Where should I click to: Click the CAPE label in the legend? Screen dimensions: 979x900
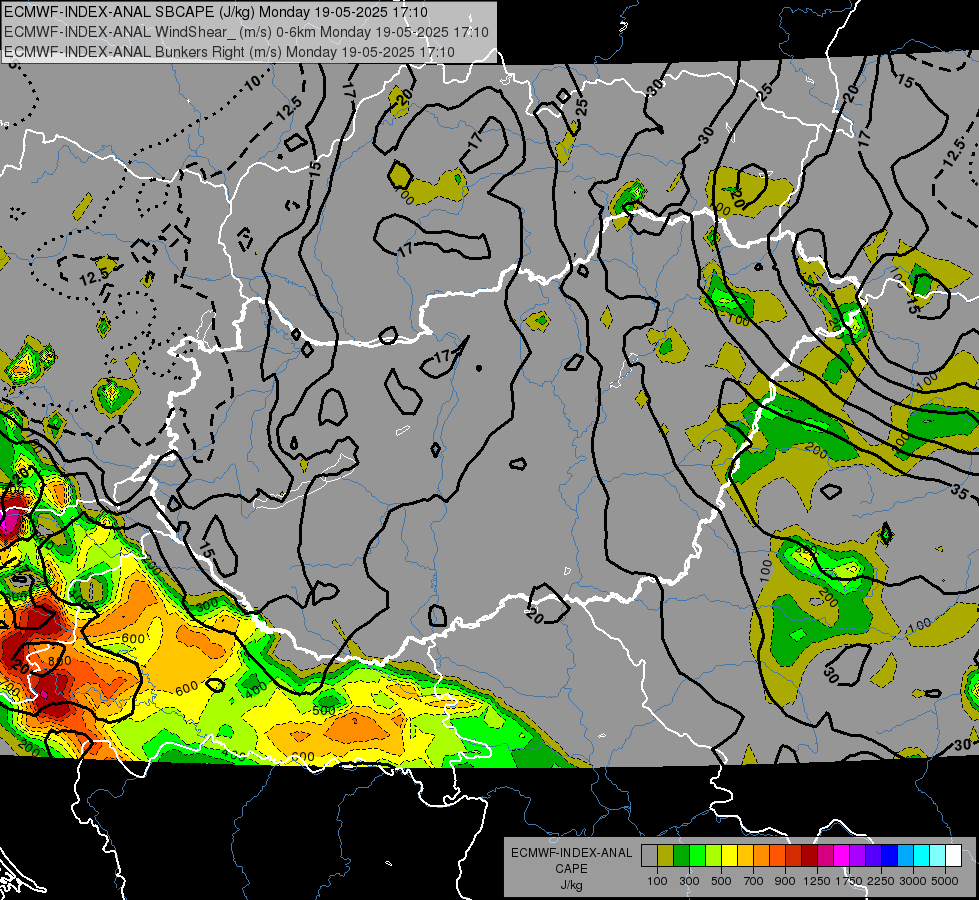571,869
